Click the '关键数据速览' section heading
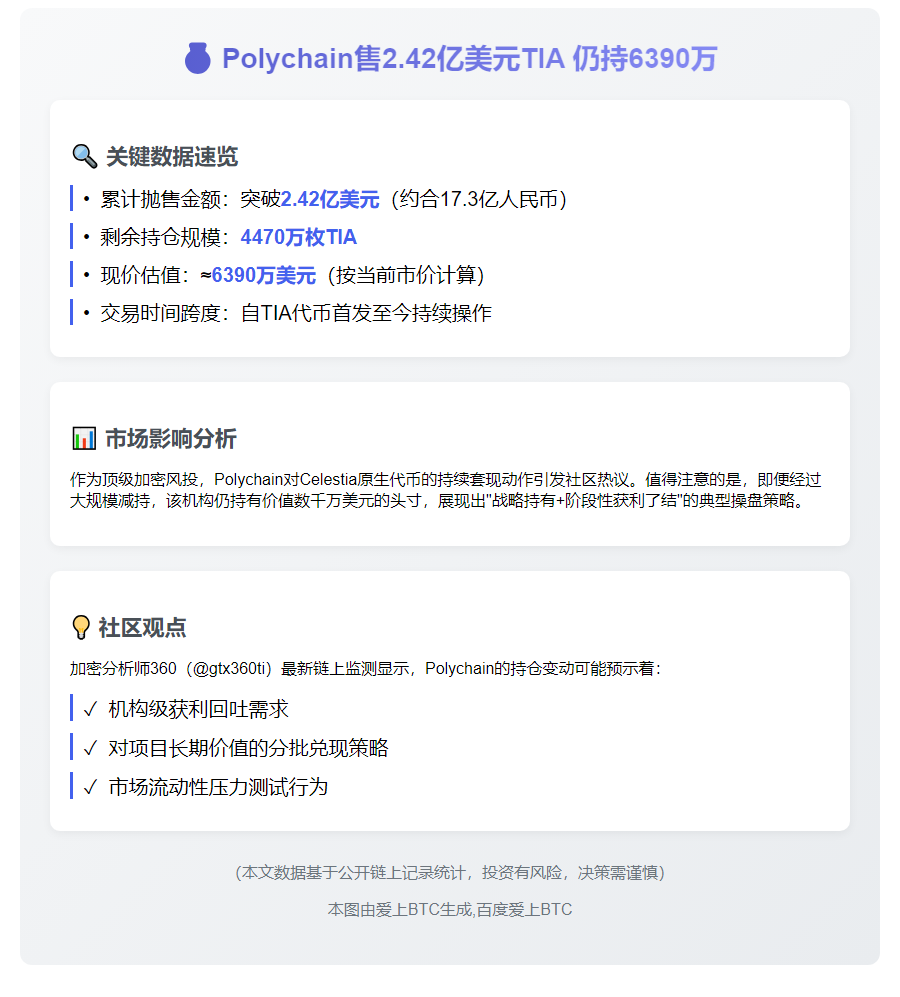 point(172,156)
